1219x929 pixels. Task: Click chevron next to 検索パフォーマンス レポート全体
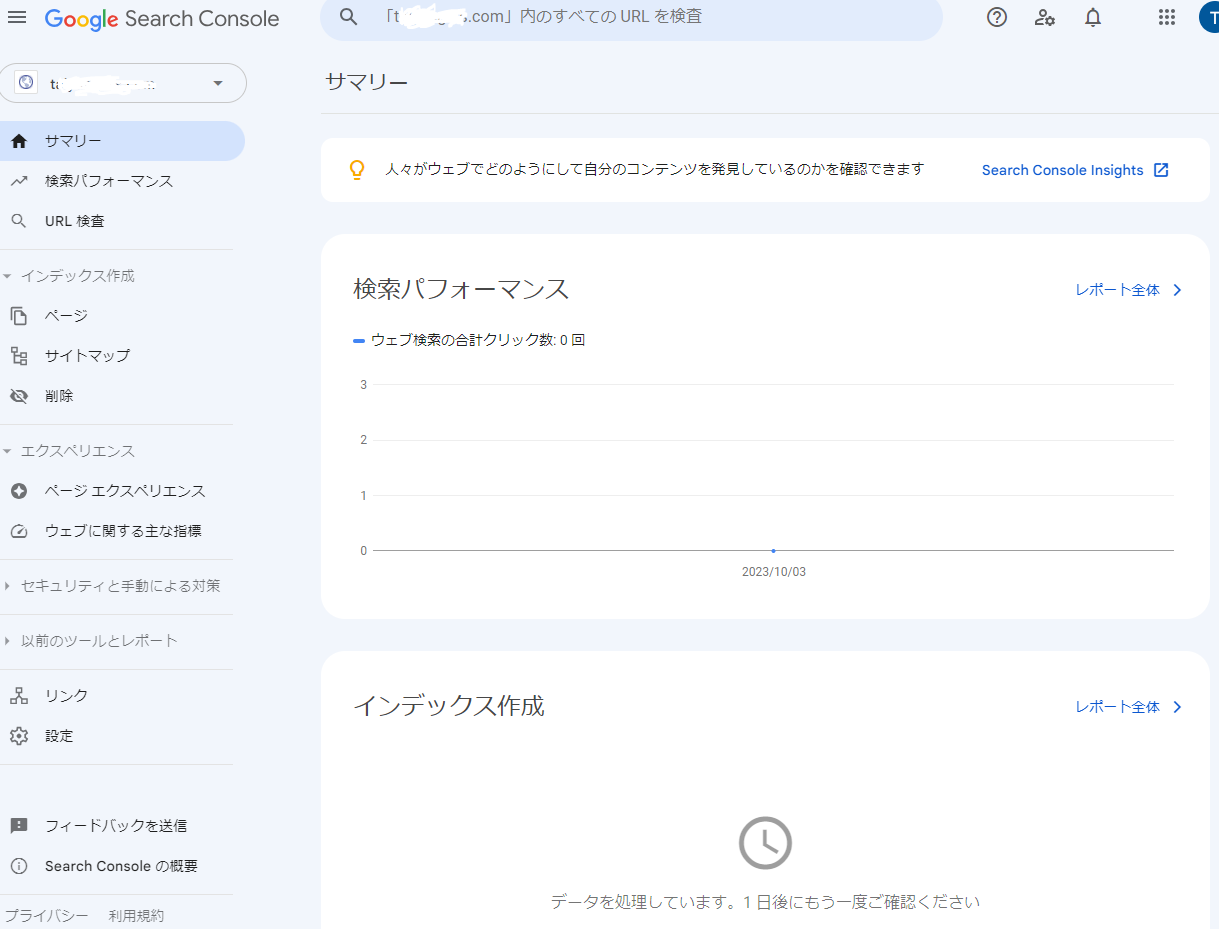coord(1177,290)
